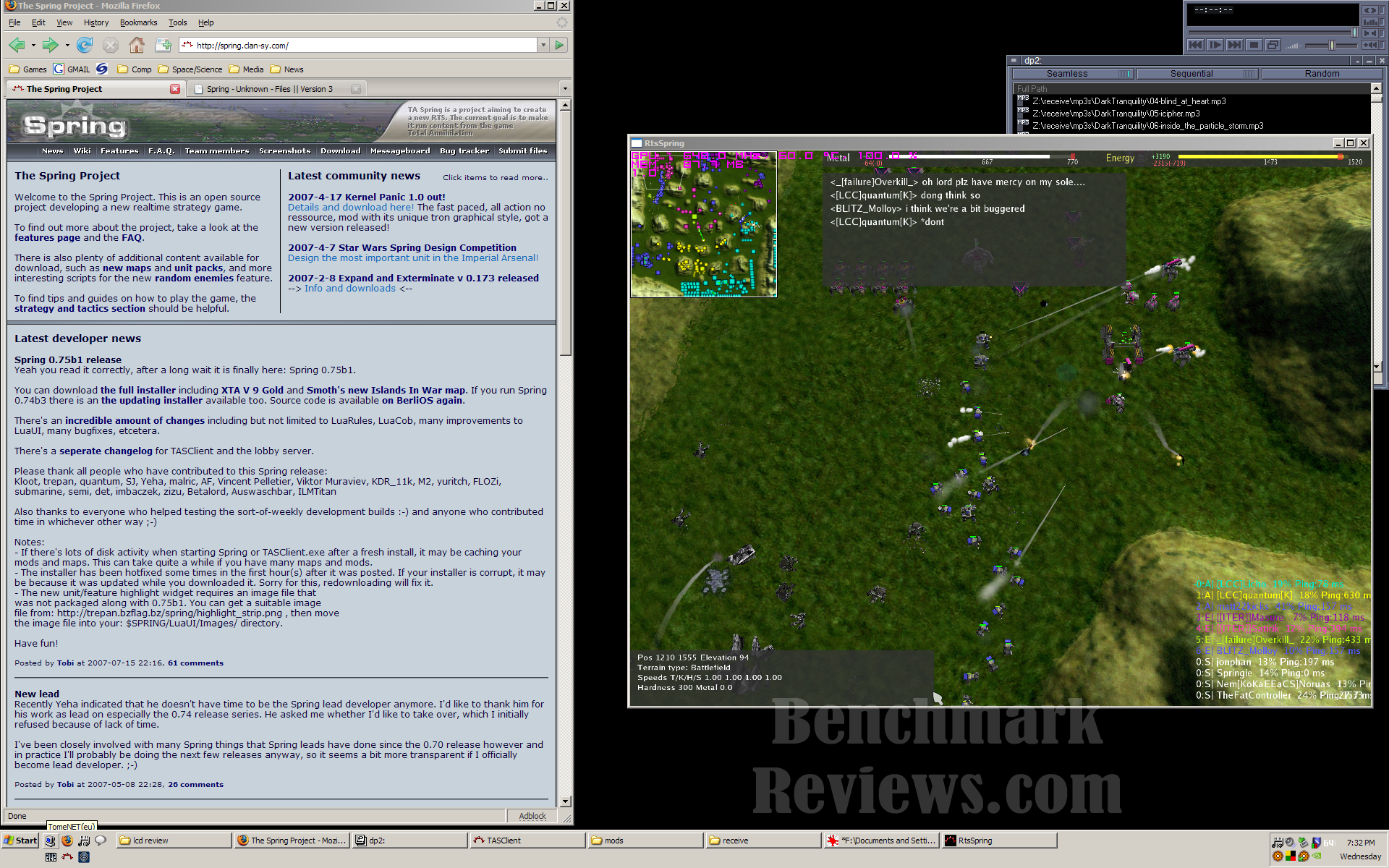The width and height of the screenshot is (1389, 868).
Task: Open 'Details and download here!' link
Action: pos(351,207)
